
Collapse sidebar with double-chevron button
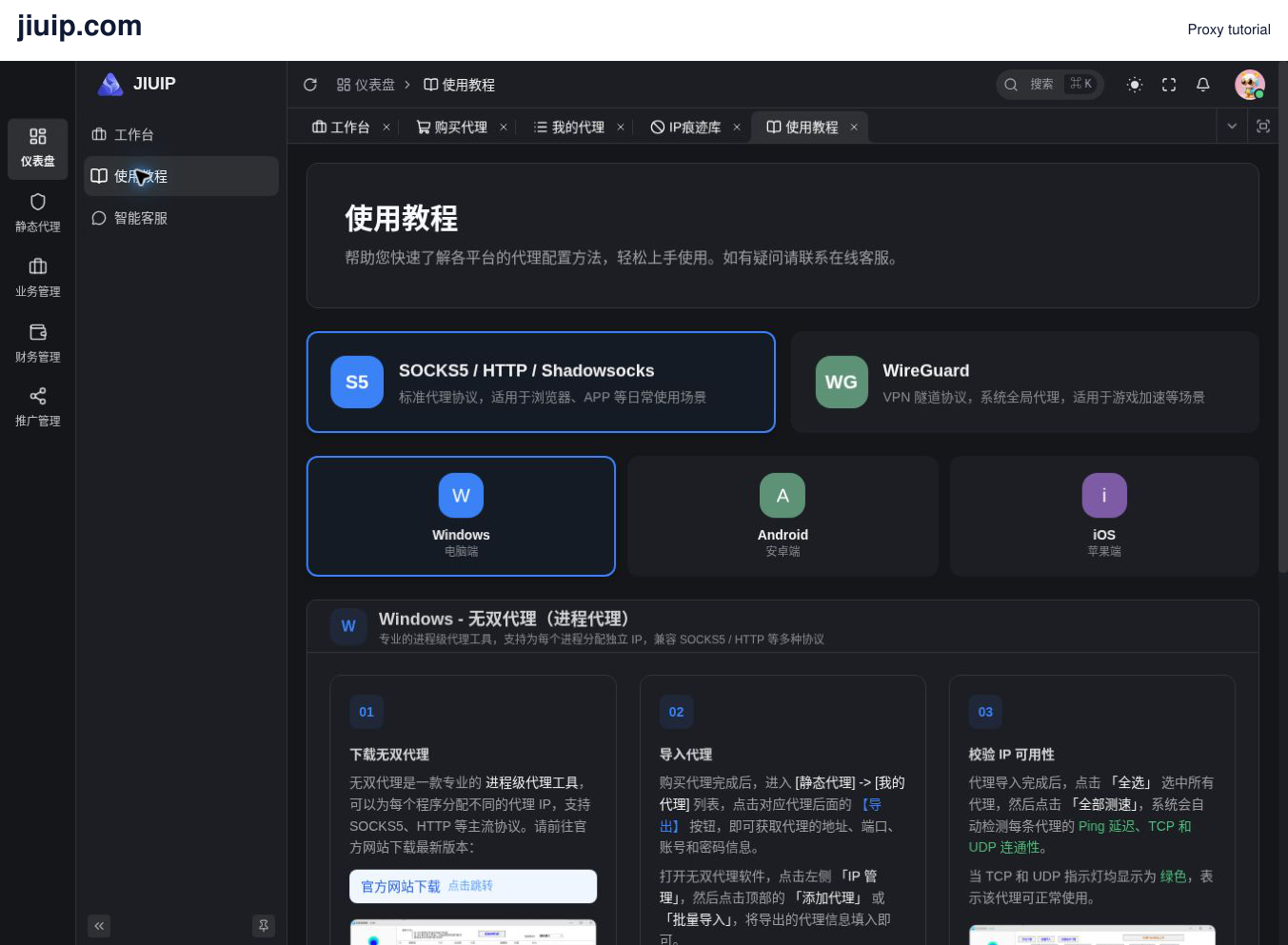coord(99,926)
